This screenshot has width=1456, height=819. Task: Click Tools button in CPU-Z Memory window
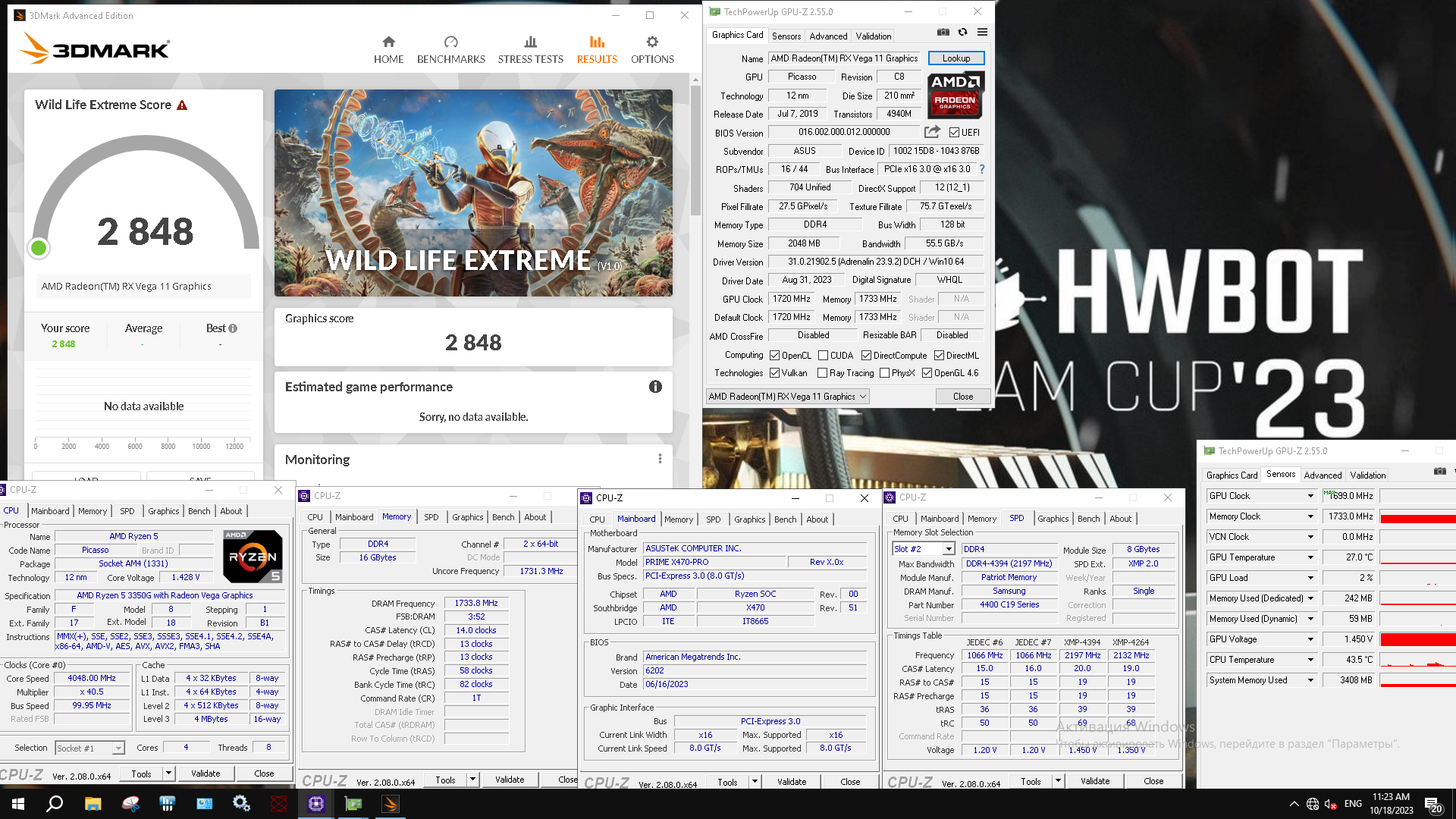pyautogui.click(x=445, y=780)
